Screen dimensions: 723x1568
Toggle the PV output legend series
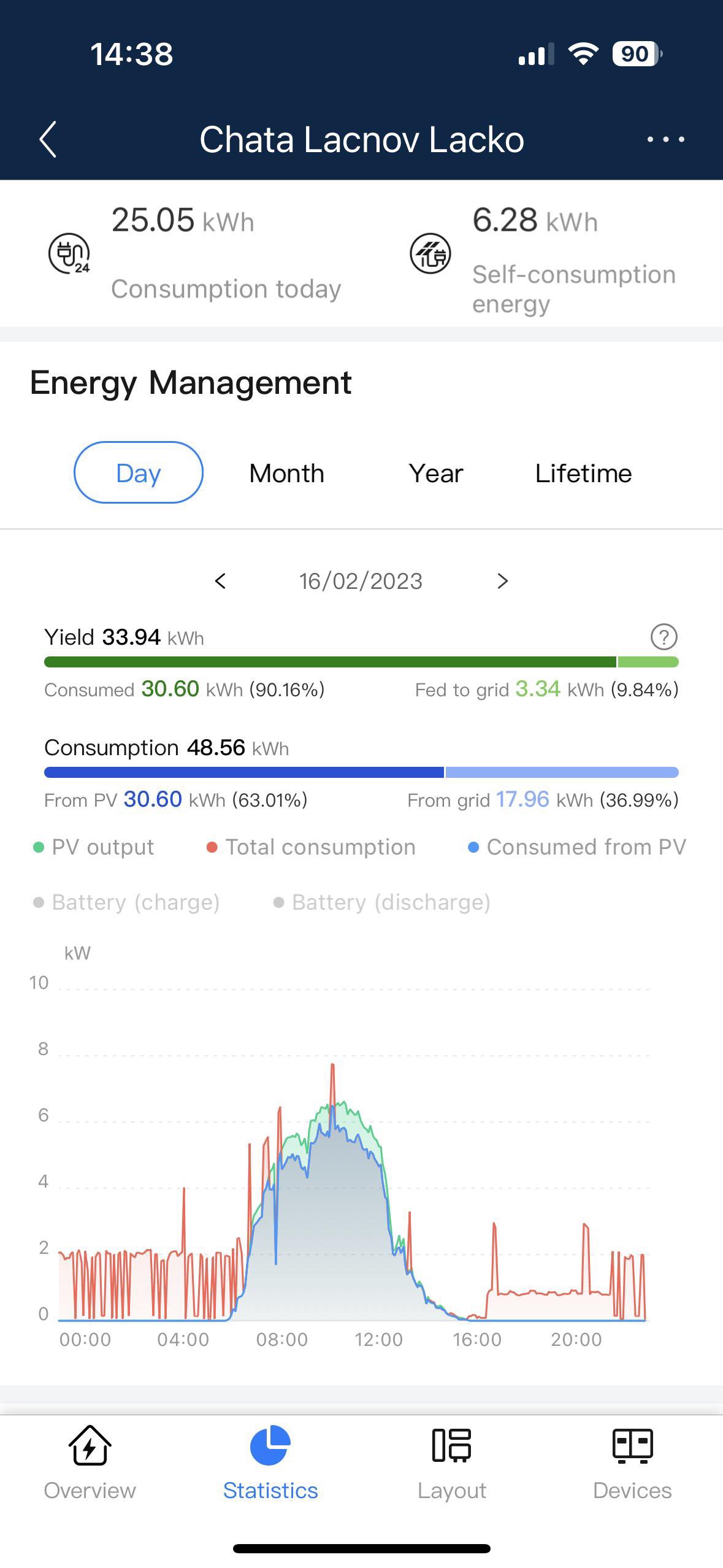pos(94,847)
